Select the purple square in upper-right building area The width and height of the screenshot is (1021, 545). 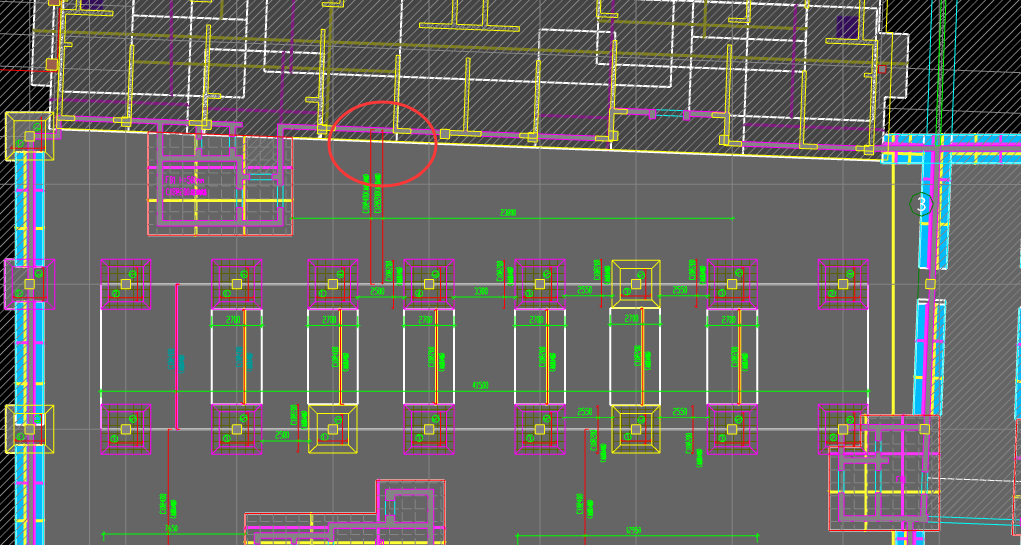pos(847,25)
